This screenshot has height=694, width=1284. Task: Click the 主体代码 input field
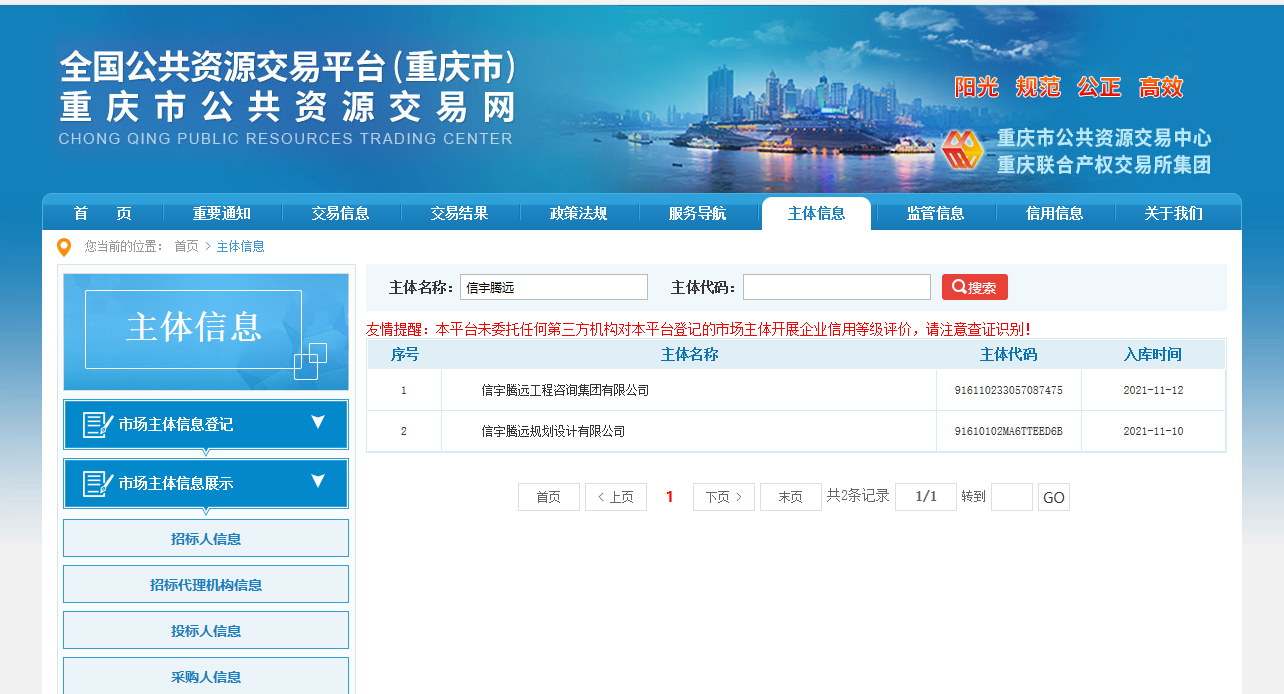pos(836,287)
